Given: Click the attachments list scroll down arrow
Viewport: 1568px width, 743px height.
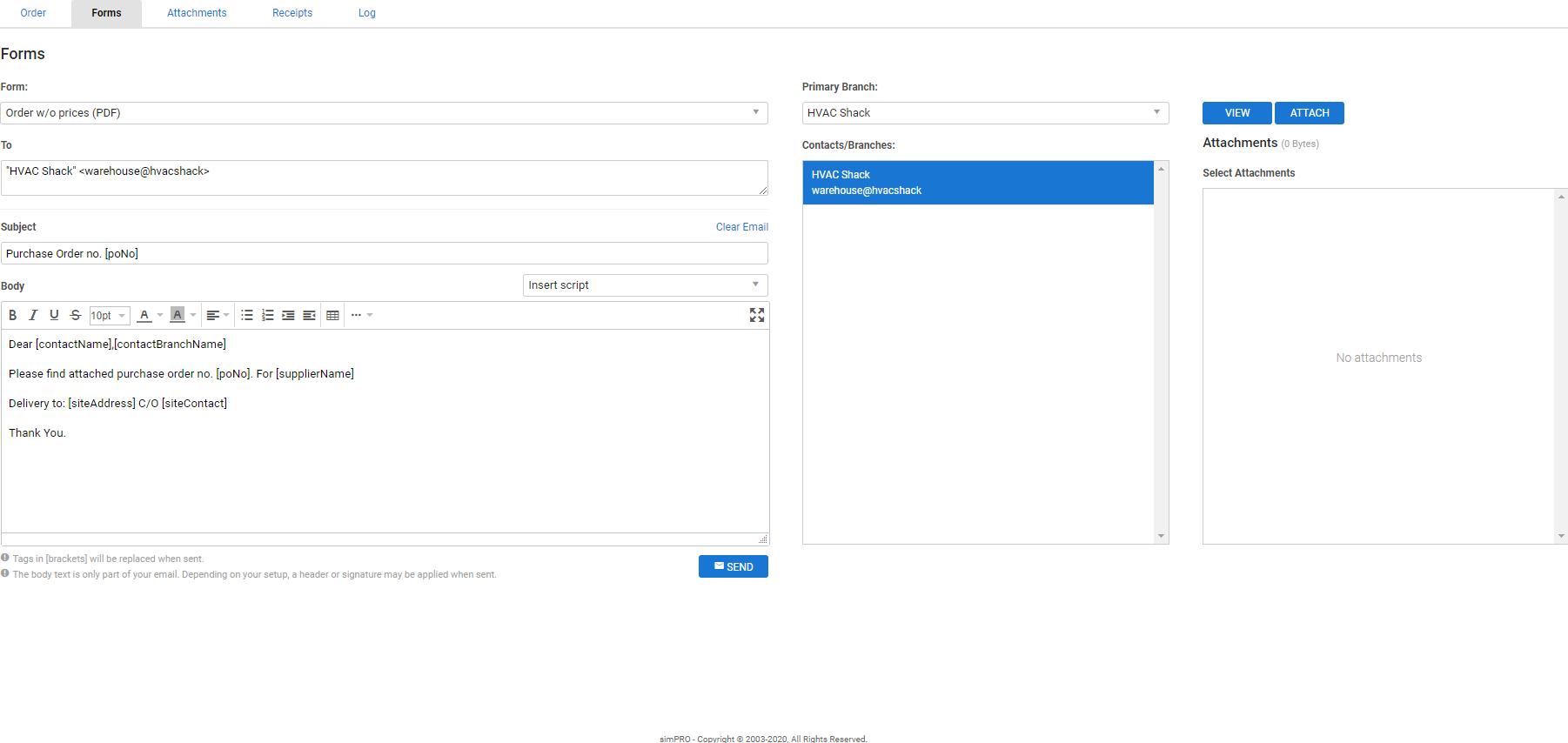Looking at the screenshot, I should tap(1561, 536).
